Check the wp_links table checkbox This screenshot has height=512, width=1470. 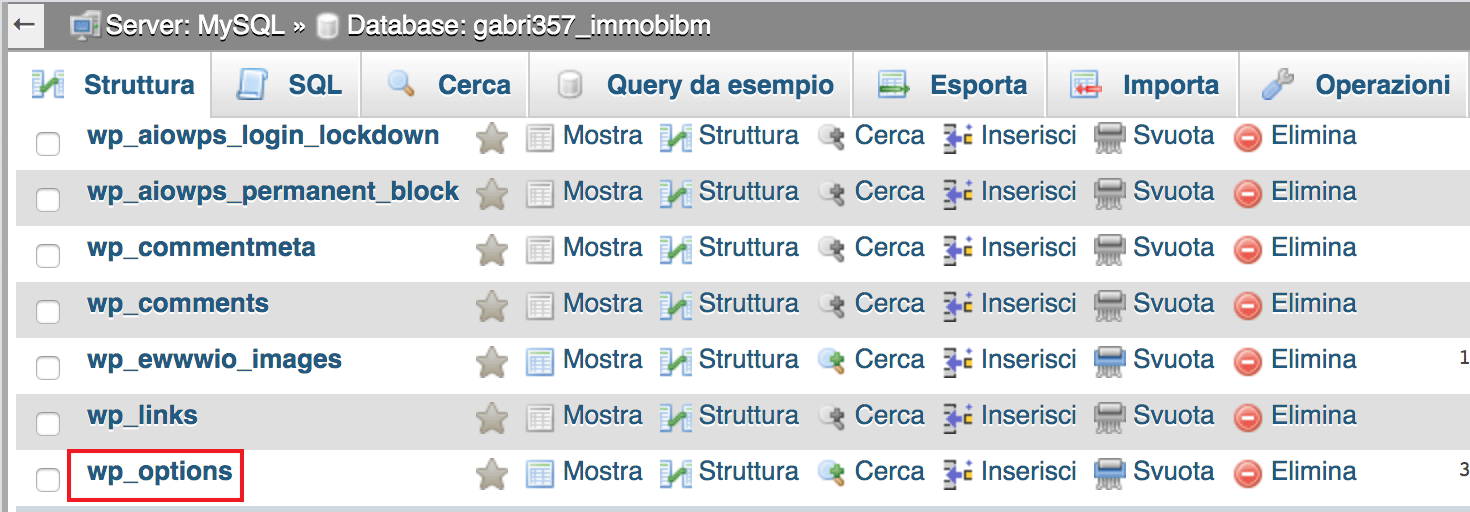(48, 424)
